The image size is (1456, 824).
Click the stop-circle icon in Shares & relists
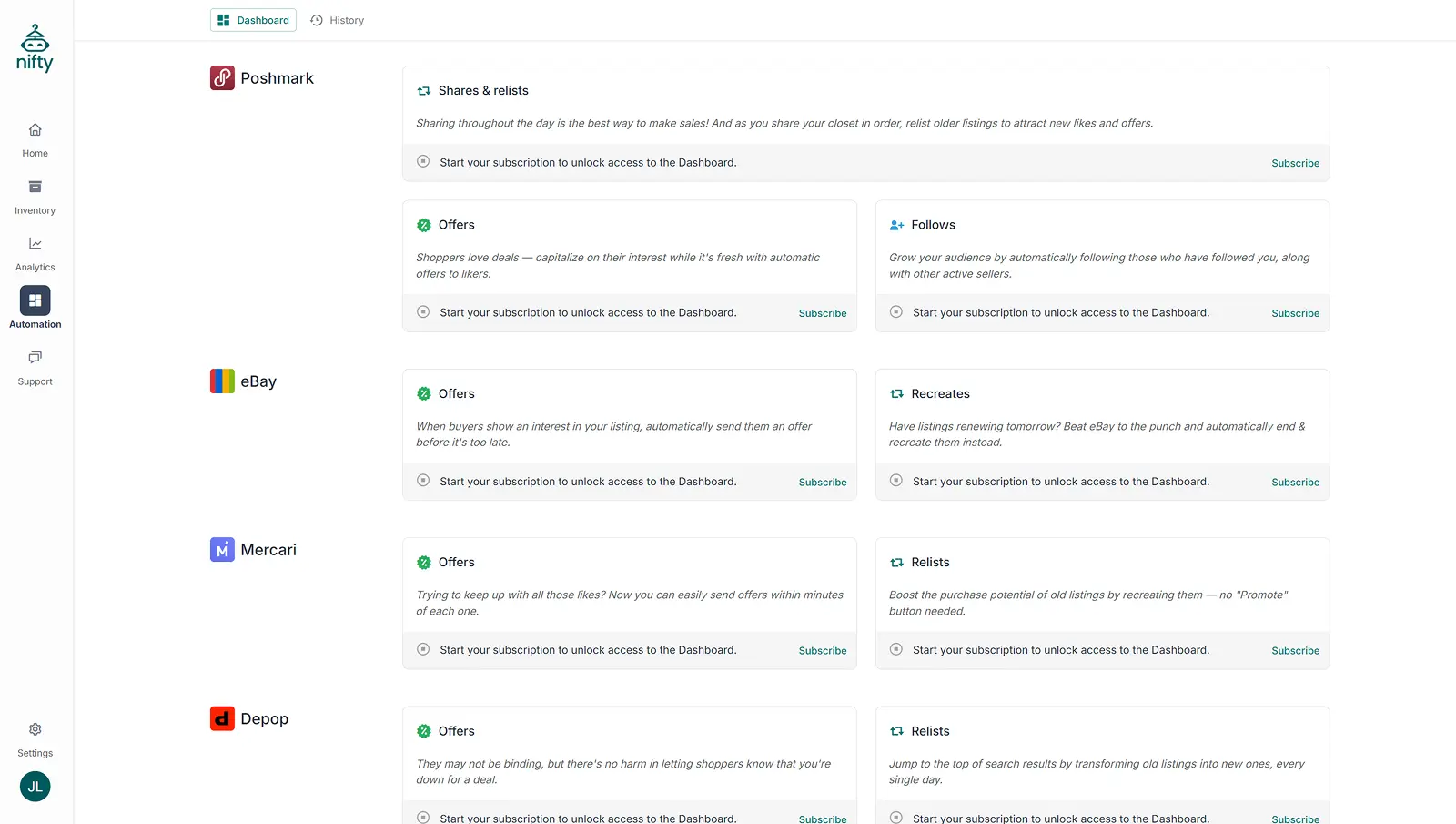coord(423,162)
